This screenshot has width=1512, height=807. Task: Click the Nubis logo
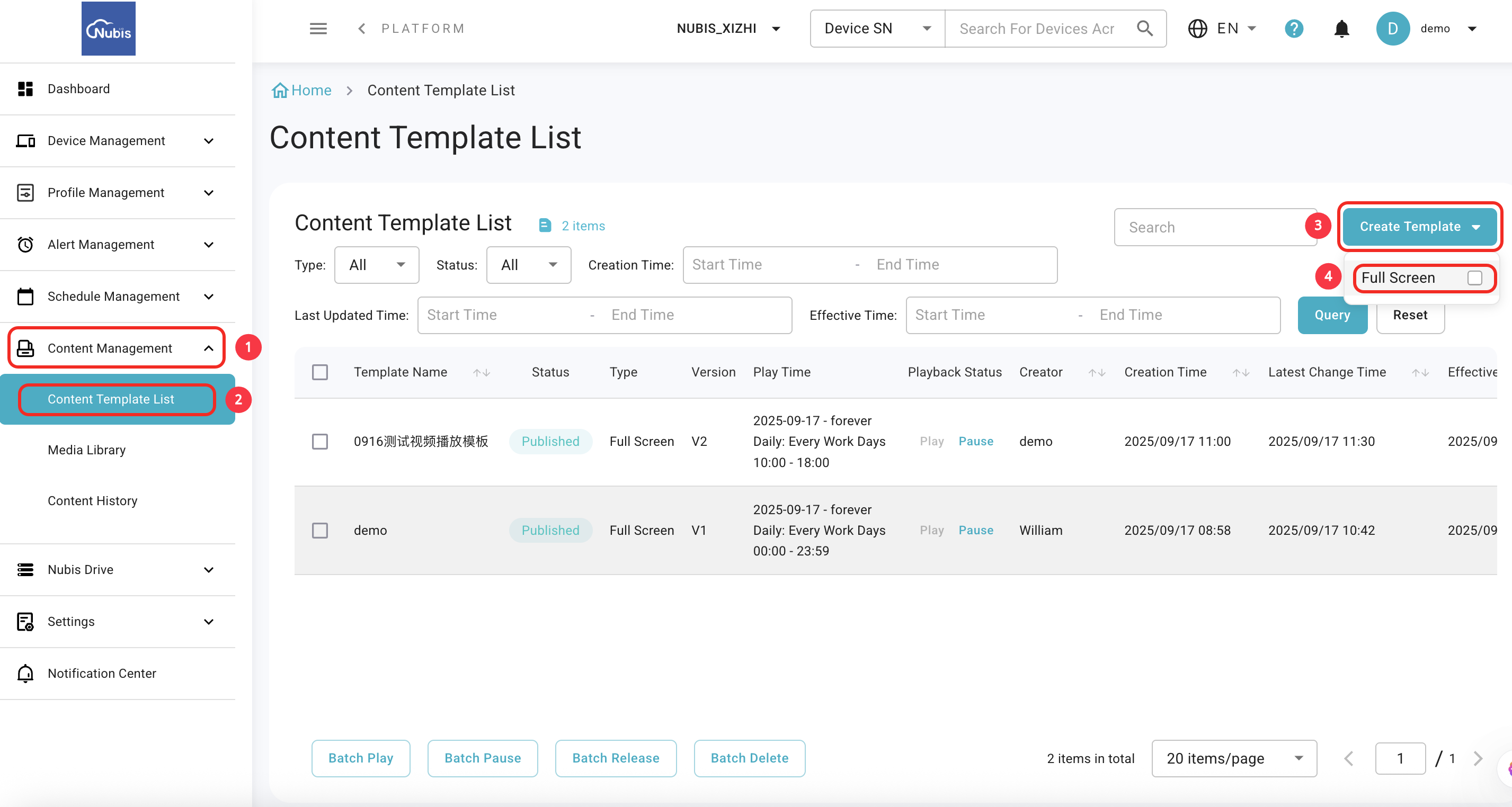tap(108, 28)
